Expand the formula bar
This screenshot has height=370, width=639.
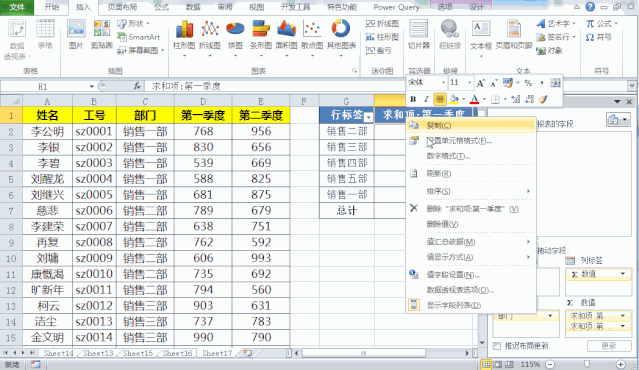[632, 86]
